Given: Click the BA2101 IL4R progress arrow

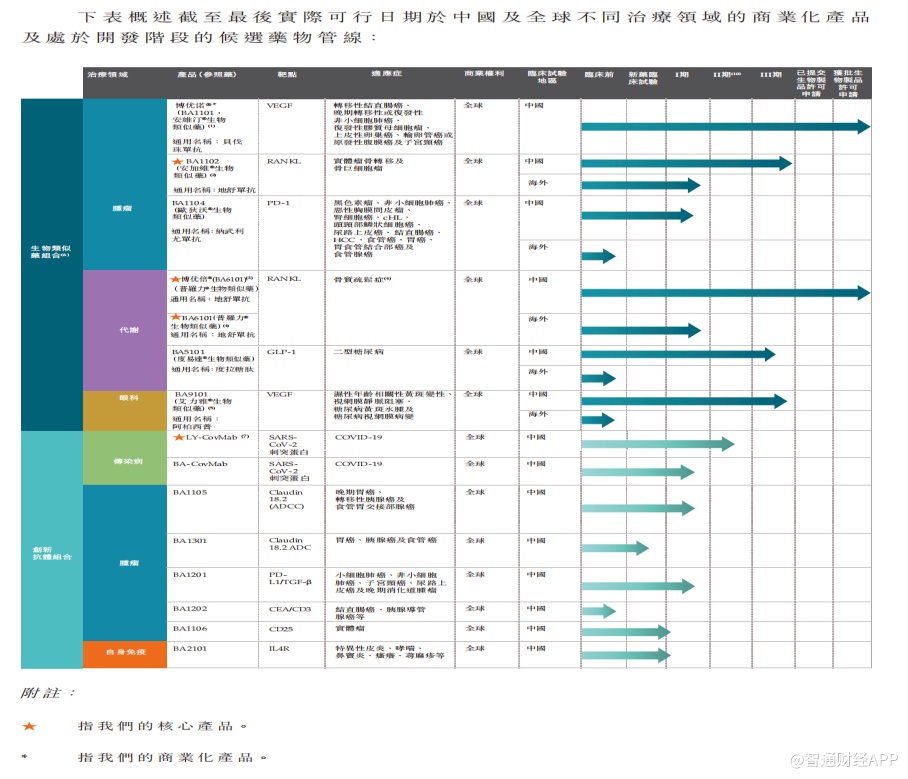Looking at the screenshot, I should (625, 653).
